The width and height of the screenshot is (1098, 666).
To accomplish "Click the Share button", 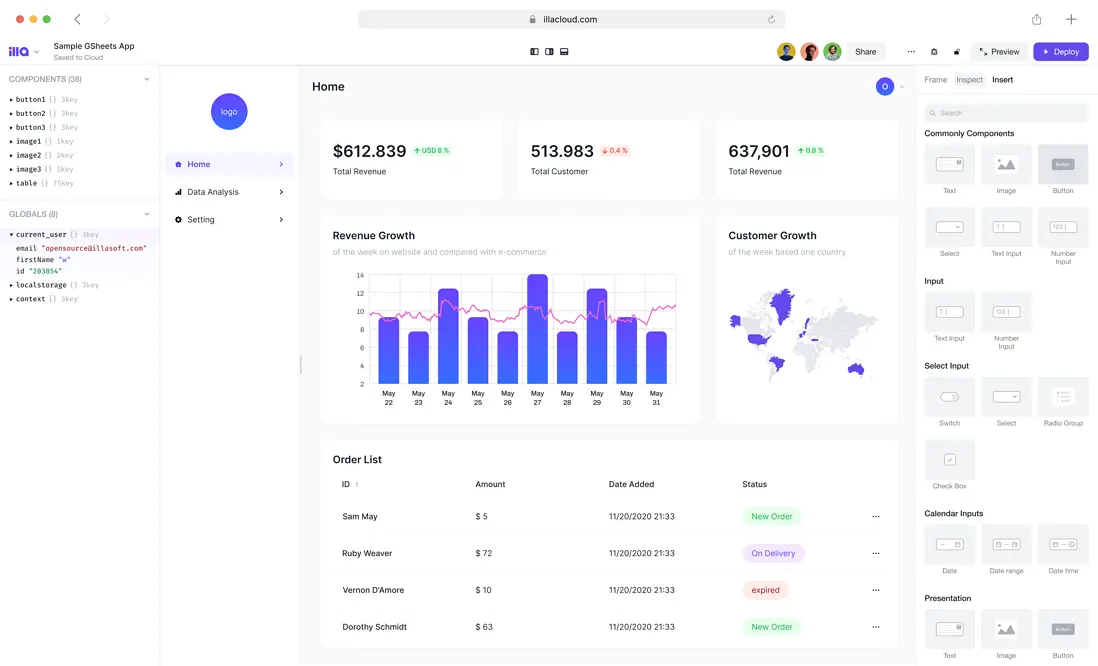I will click(x=865, y=51).
